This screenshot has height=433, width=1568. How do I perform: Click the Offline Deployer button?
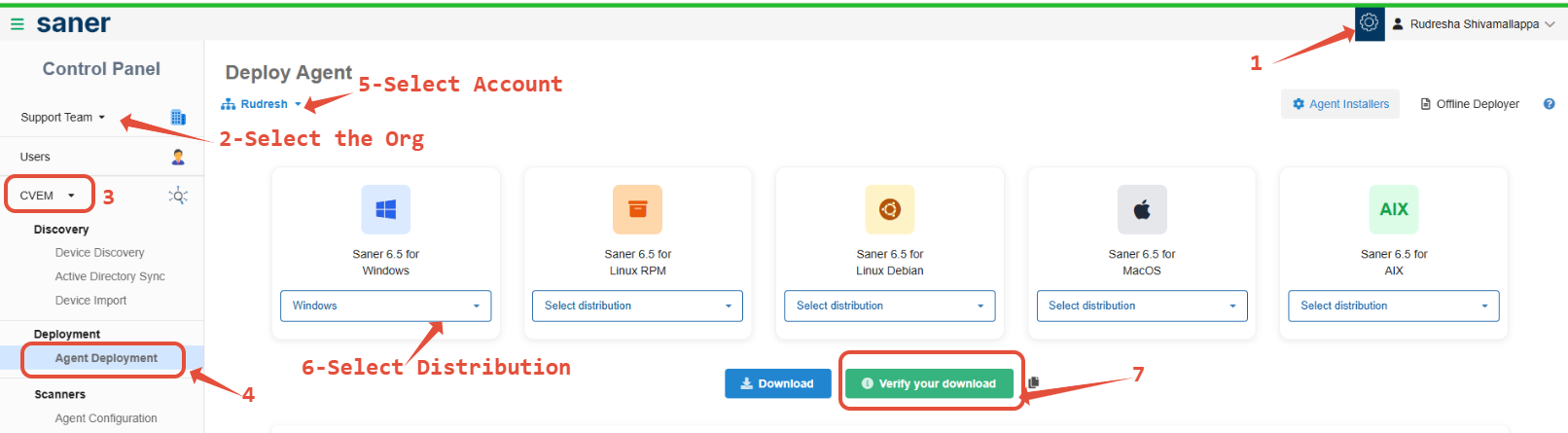1470,104
